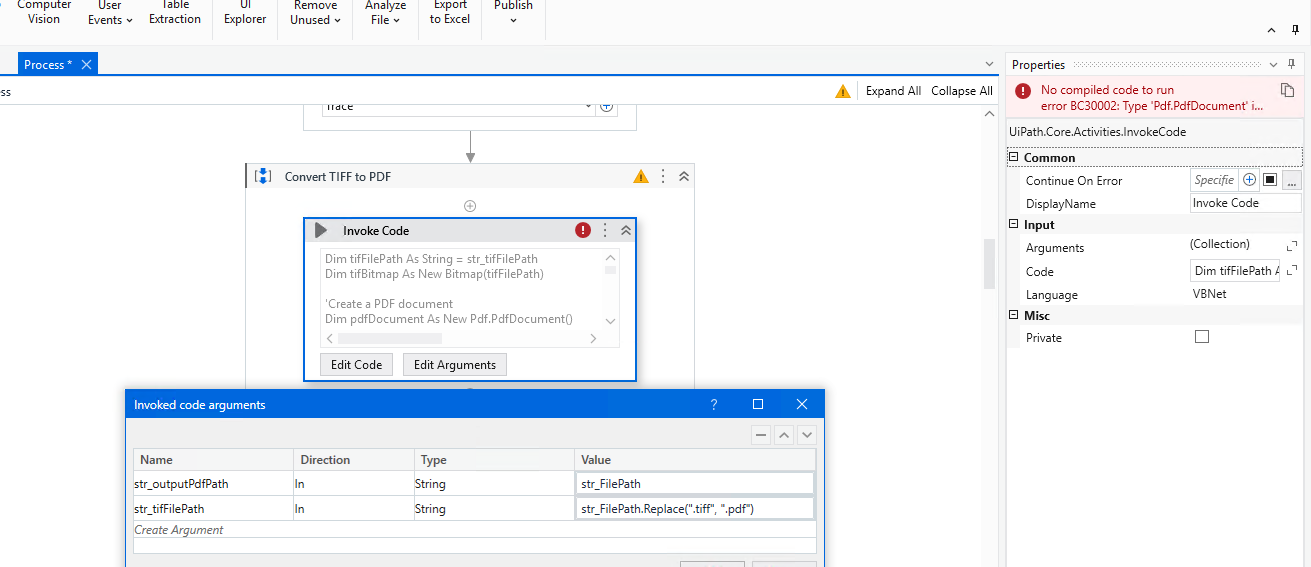
Task: Open UI Explorer from the ribbon
Action: (245, 12)
